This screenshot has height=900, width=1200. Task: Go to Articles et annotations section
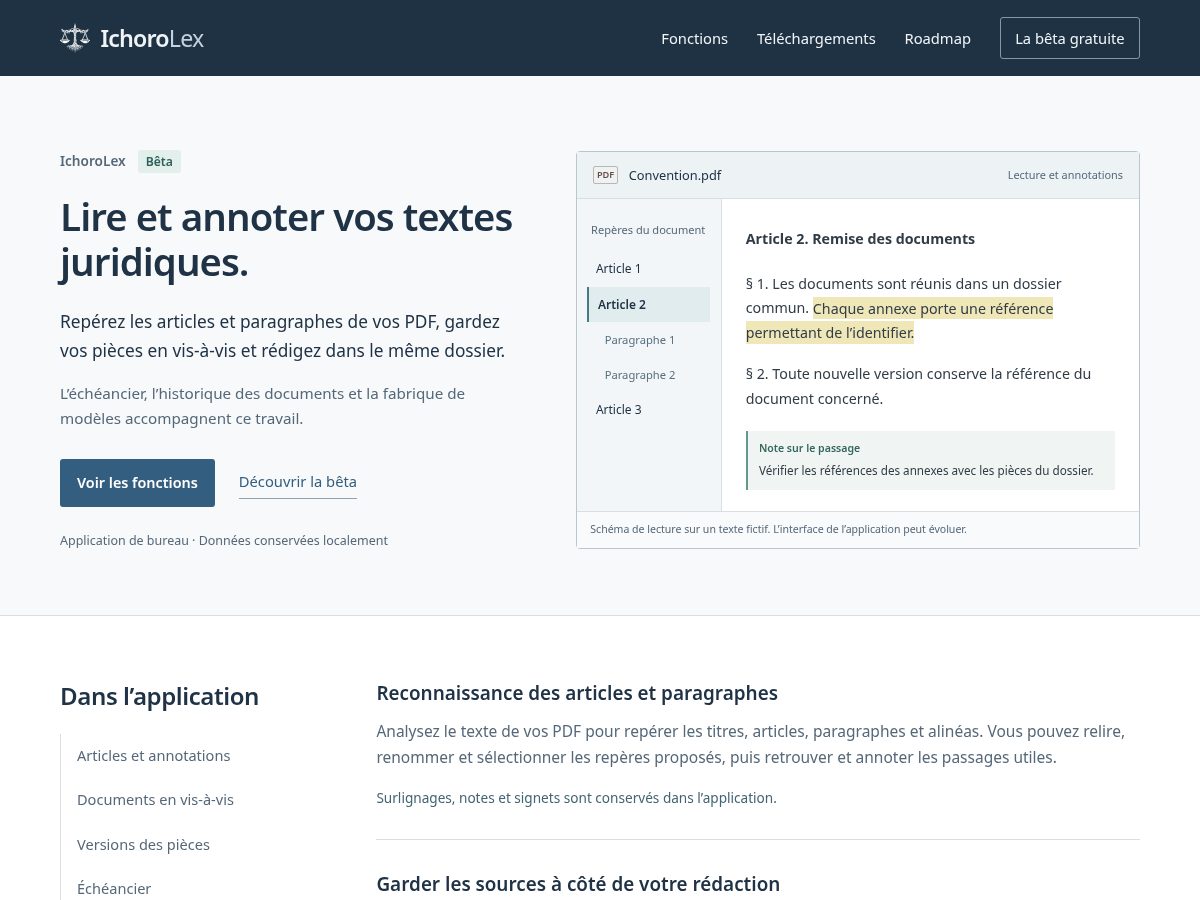pos(154,756)
